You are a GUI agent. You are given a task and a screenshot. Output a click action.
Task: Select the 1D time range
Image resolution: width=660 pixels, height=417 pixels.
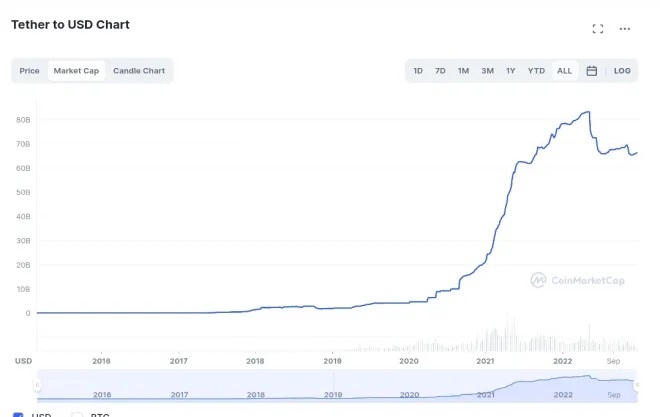[x=418, y=71]
